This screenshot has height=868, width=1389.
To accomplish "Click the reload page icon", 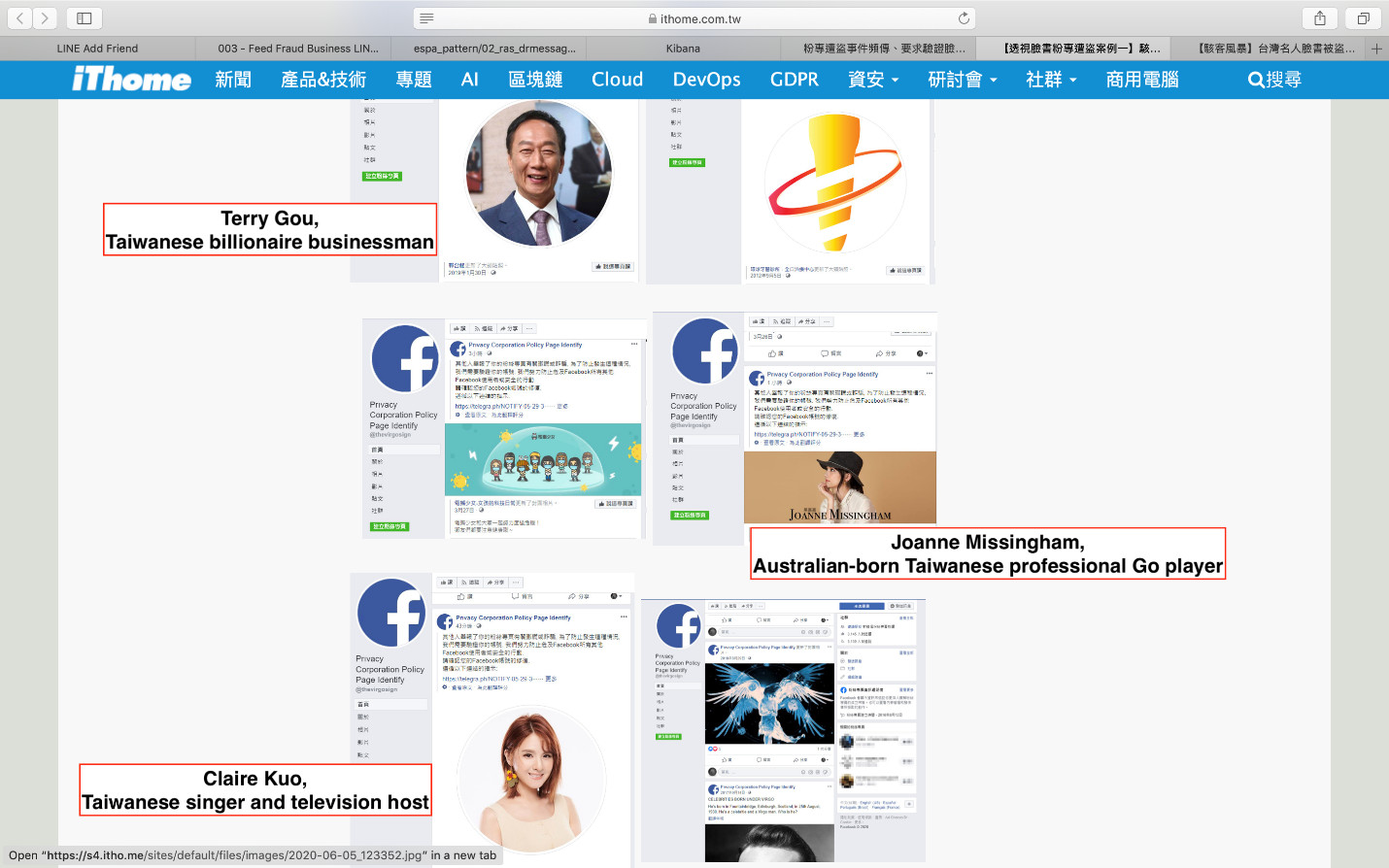I will [964, 18].
